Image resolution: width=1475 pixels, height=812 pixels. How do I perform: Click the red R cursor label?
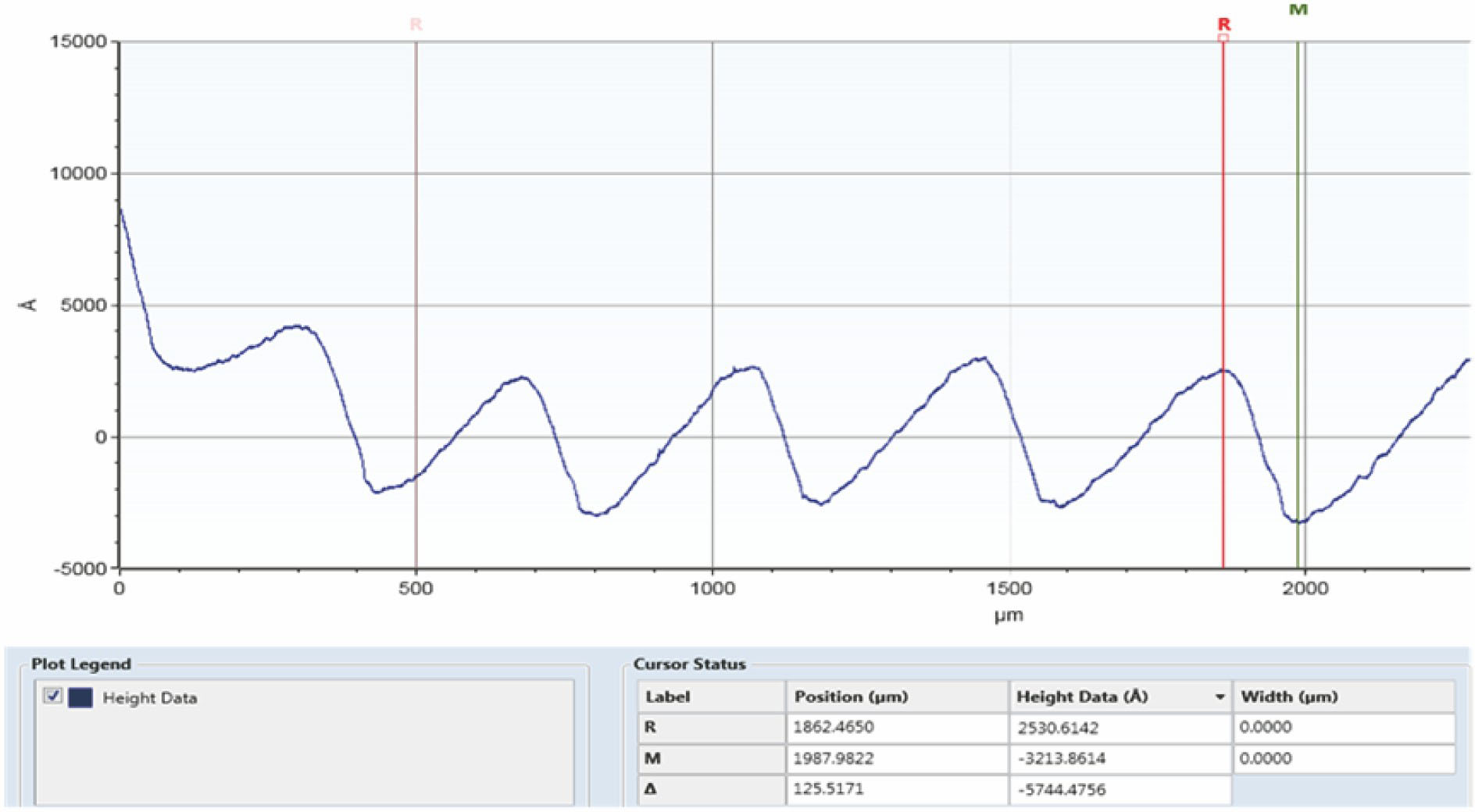(1223, 24)
